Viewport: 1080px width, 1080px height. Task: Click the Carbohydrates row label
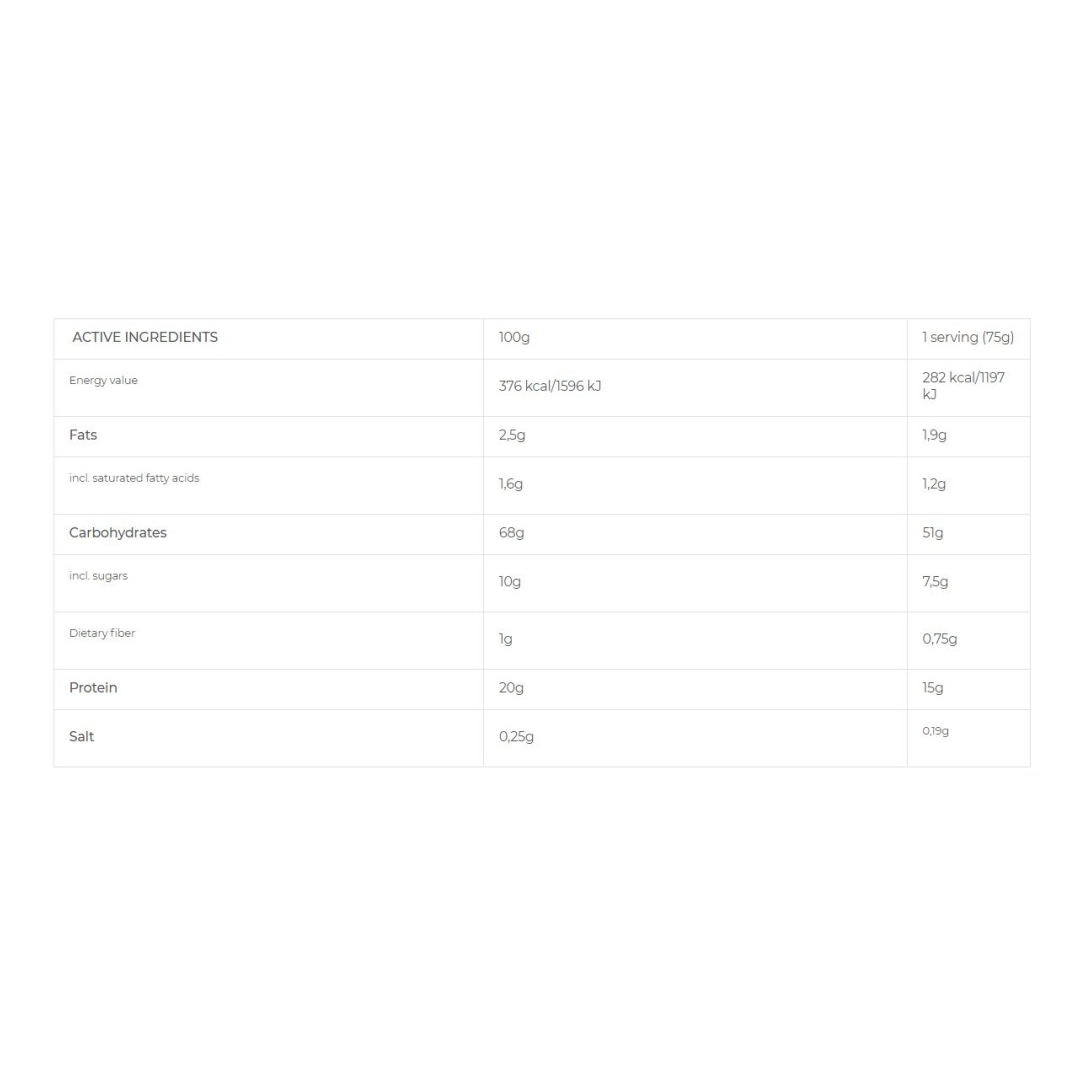click(118, 534)
